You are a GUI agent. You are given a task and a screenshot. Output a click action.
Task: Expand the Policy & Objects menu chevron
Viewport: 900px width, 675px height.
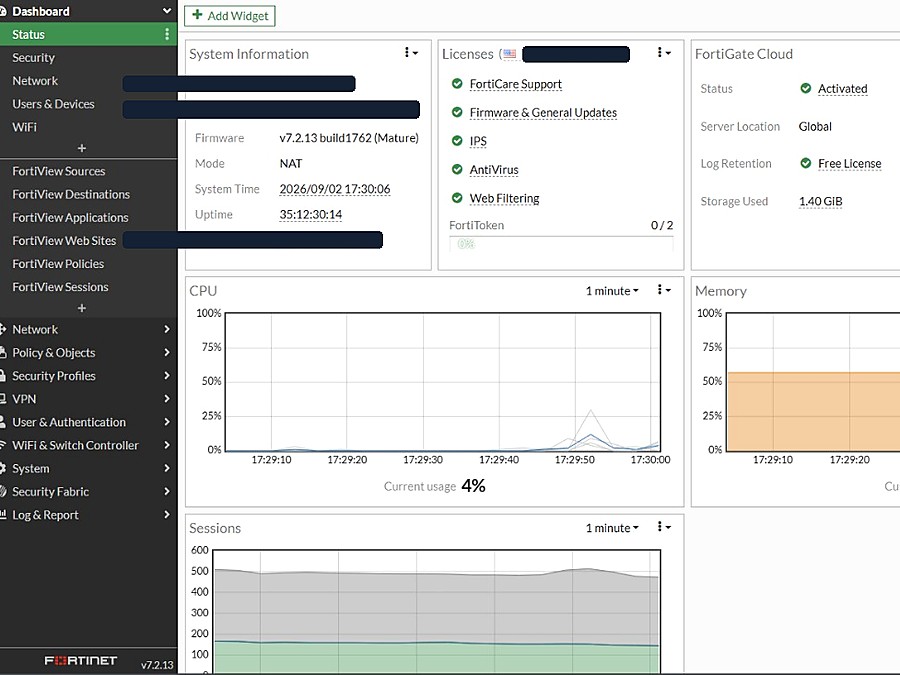(x=167, y=352)
